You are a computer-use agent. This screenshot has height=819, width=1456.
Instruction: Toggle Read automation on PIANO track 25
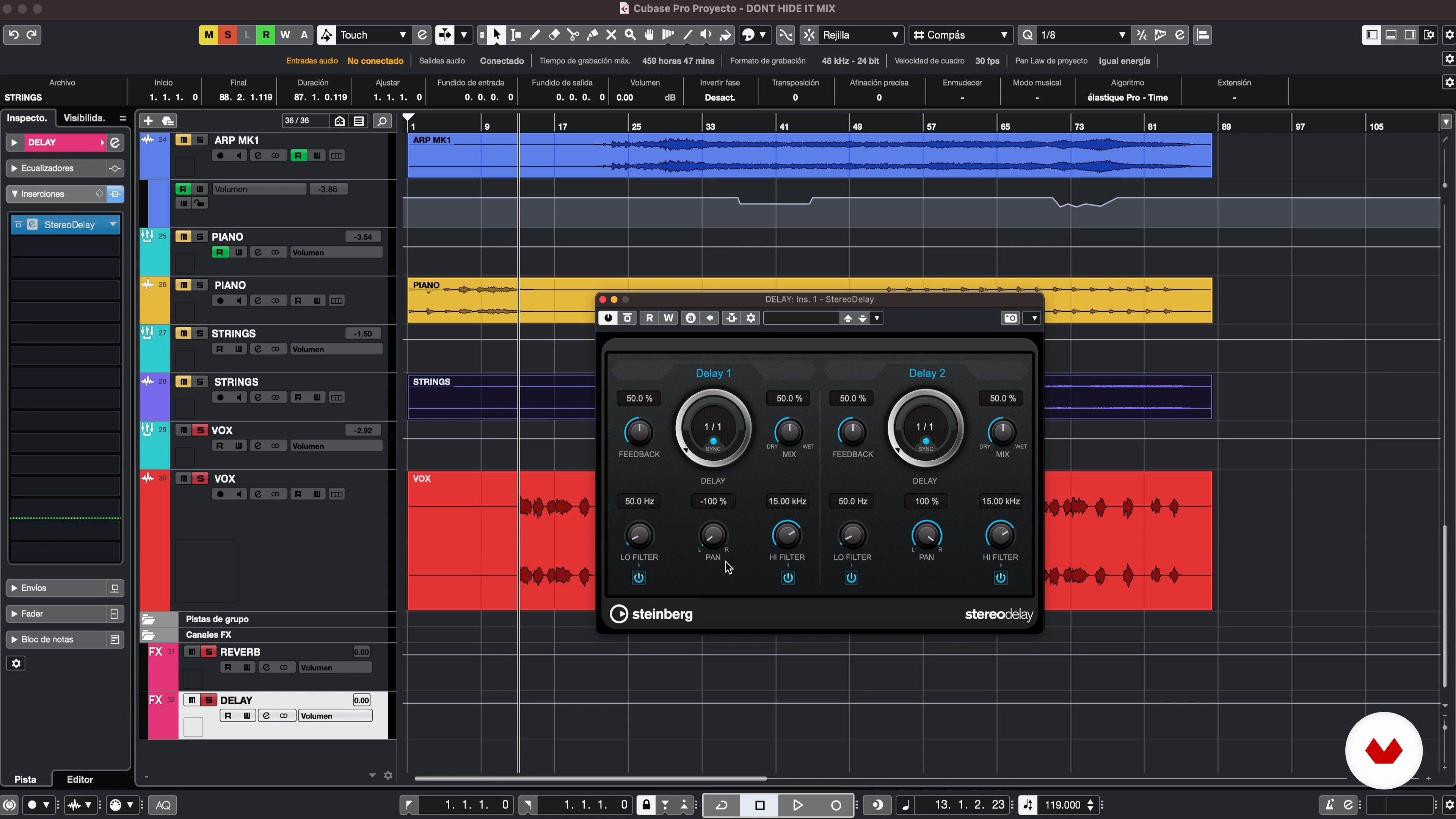[220, 252]
